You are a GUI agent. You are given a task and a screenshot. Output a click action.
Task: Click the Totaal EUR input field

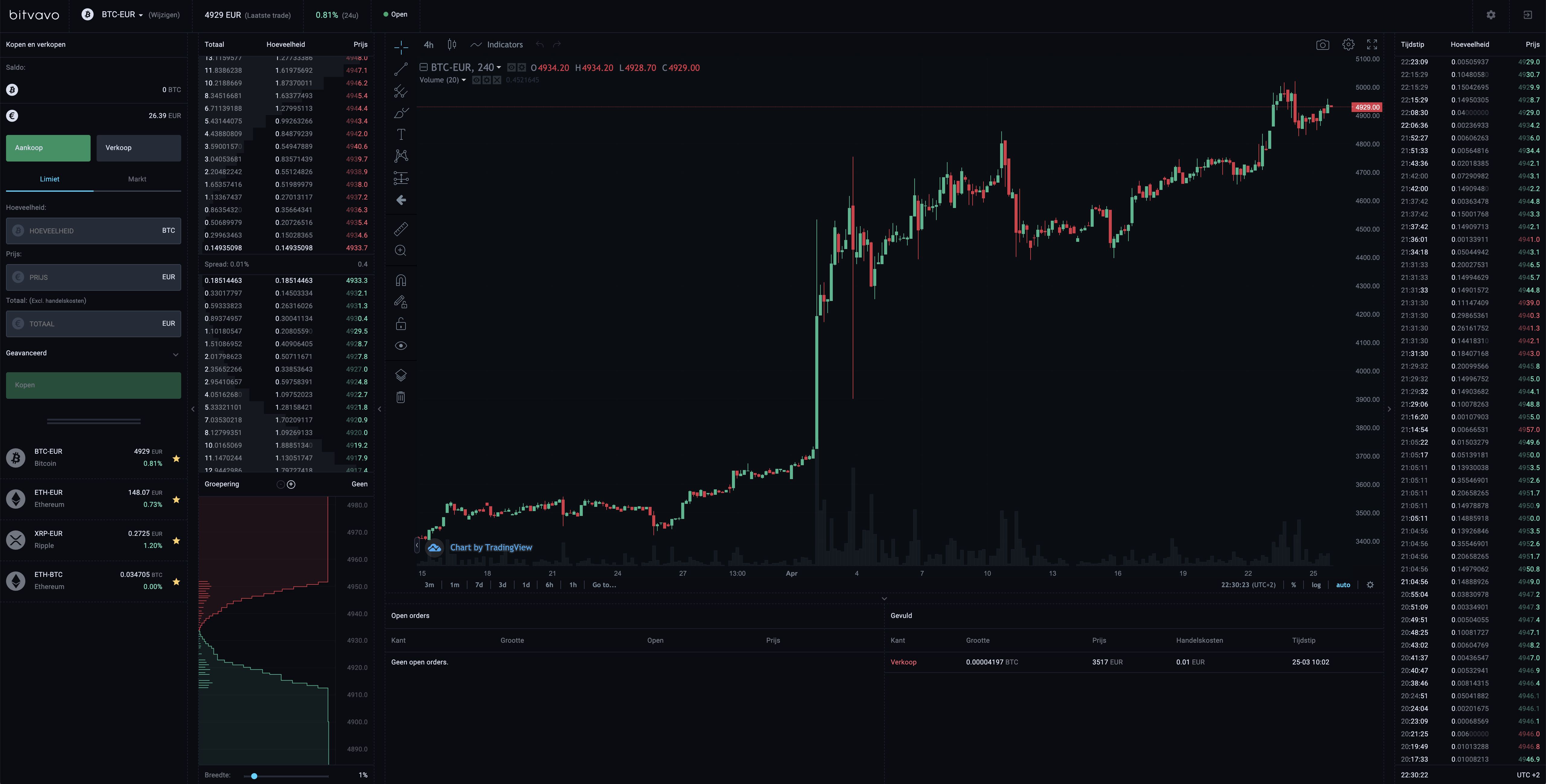(93, 324)
